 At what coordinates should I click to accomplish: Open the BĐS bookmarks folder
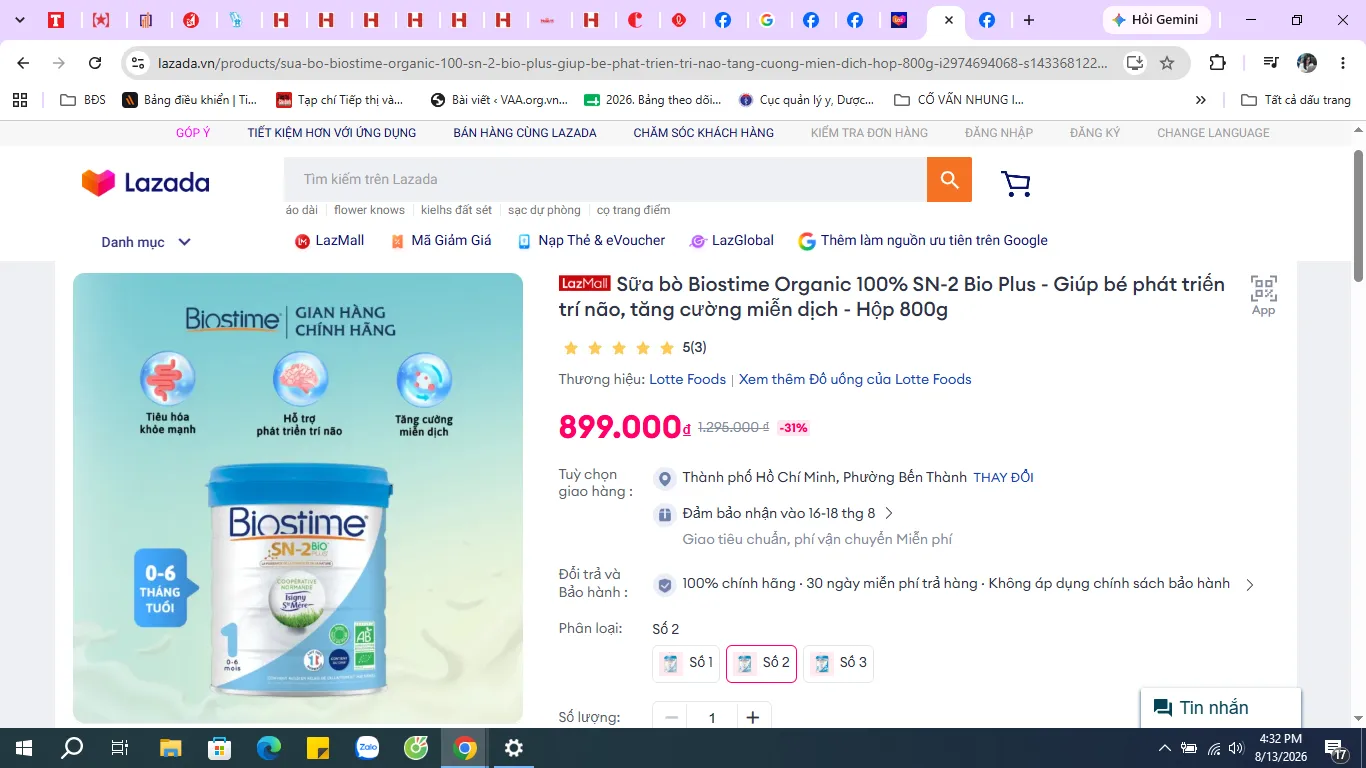coord(83,100)
